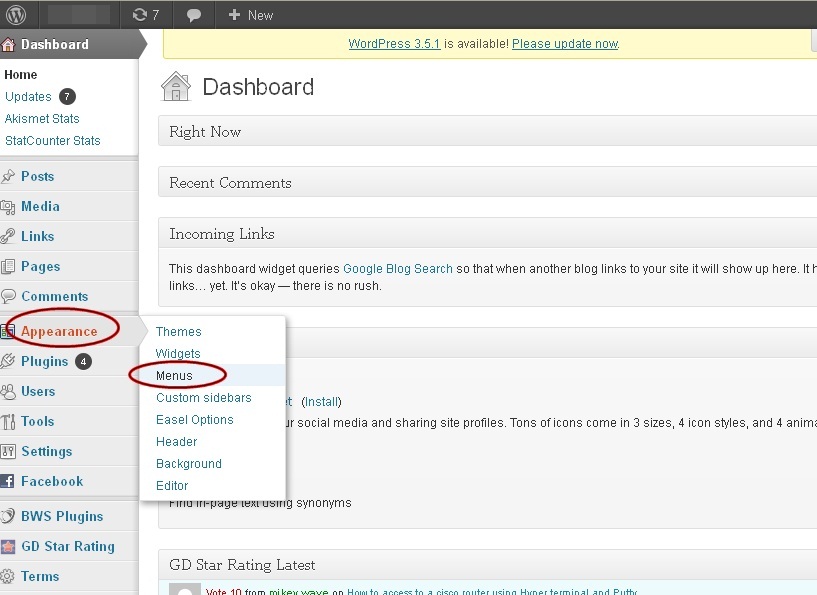Follow the WordPress 3.5.1 link
Viewport: 817px width, 595px height.
[x=394, y=44]
